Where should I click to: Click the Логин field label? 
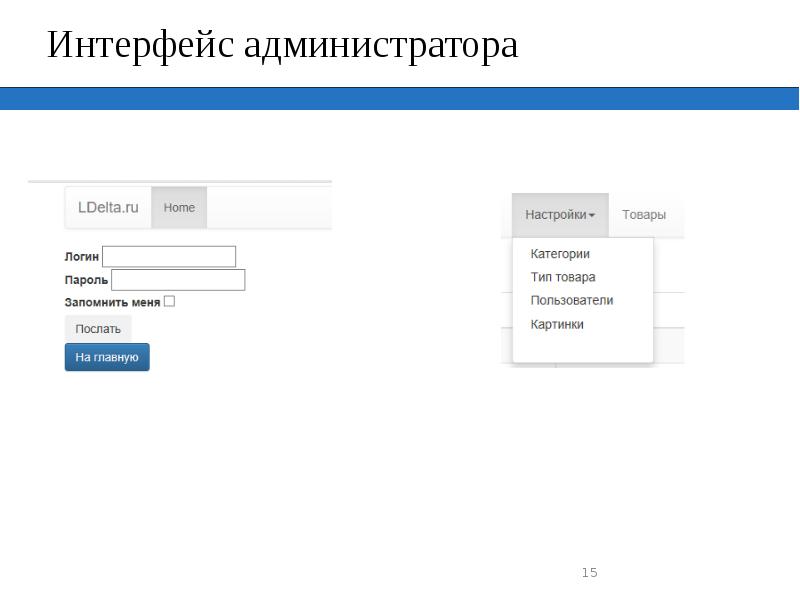tap(82, 257)
